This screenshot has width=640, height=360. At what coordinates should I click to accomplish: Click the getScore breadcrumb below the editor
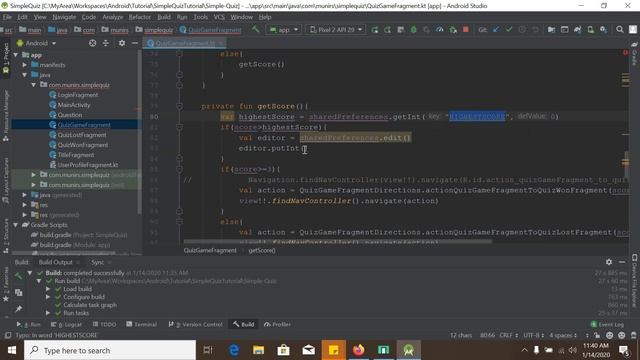pos(262,251)
